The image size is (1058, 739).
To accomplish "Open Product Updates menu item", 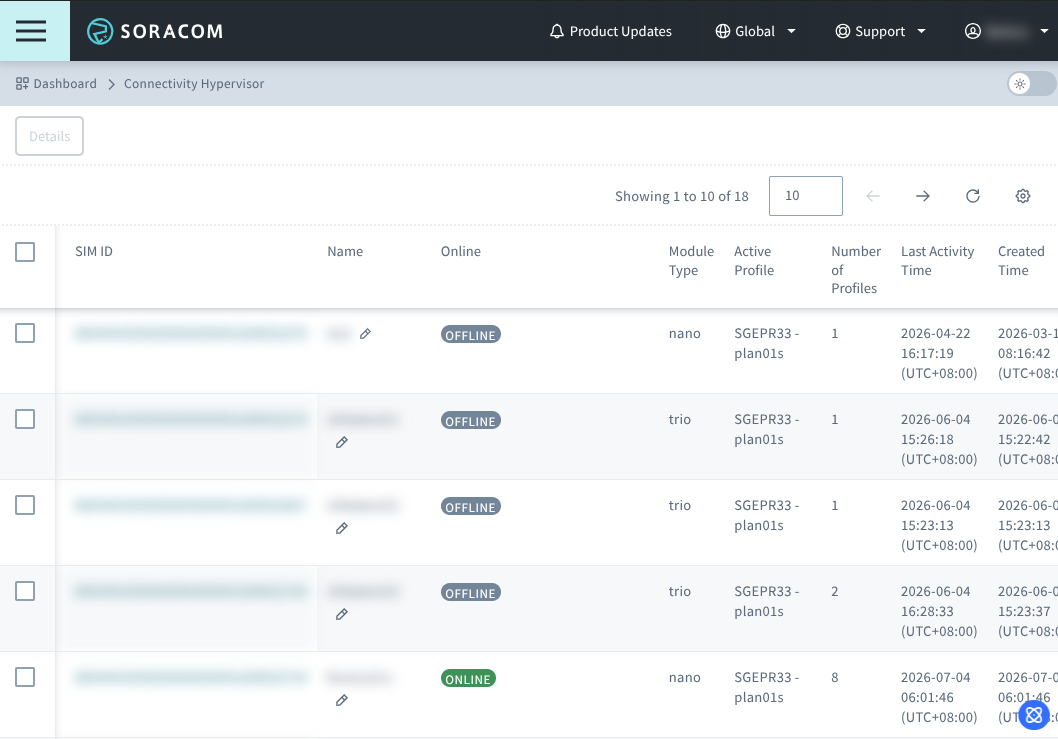I will [611, 31].
